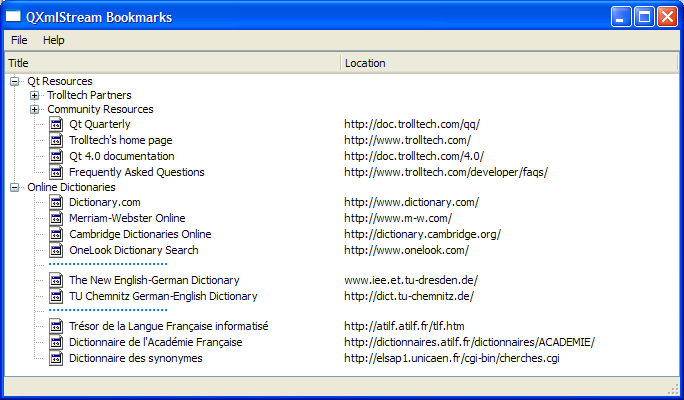Screen dimensions: 684x400
Task: Click the Title column header
Action: (170, 63)
